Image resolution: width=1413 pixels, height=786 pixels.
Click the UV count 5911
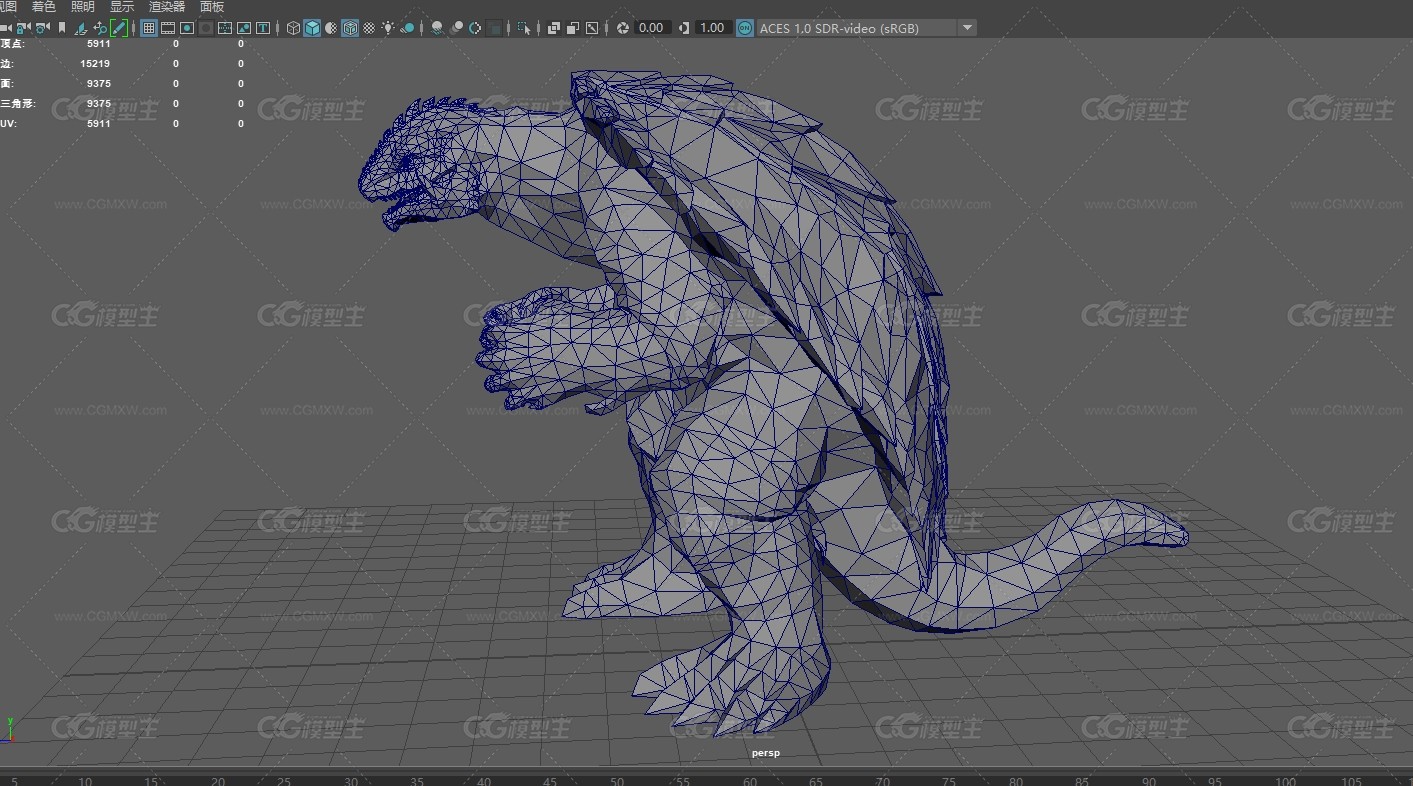pyautogui.click(x=99, y=124)
